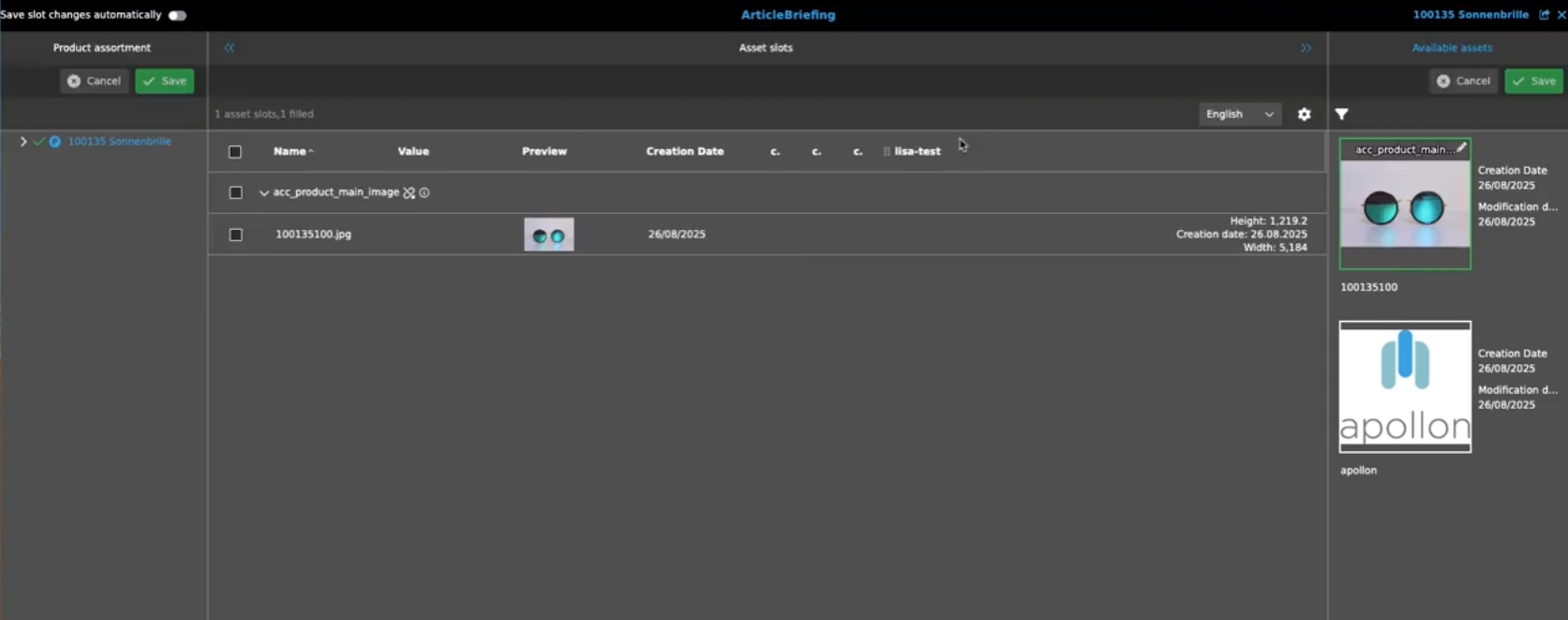
Task: Close the ArticleBriefing dialog with X
Action: tap(1561, 15)
